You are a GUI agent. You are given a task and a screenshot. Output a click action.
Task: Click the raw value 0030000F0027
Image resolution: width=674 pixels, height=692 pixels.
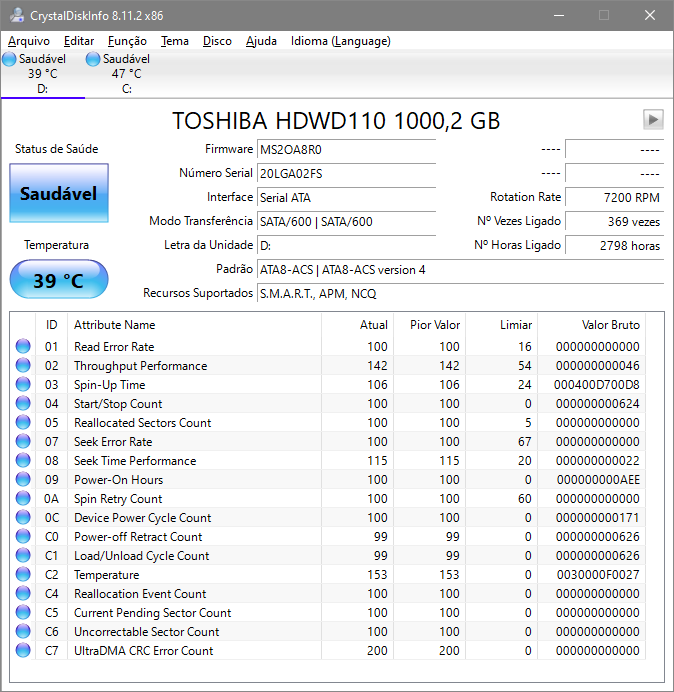[x=598, y=575]
